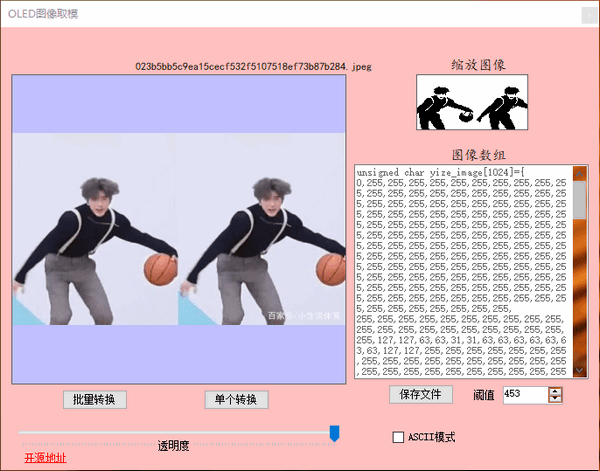Image resolution: width=600 pixels, height=471 pixels.
Task: Click the array text box scroll-up arrow
Action: [580, 173]
